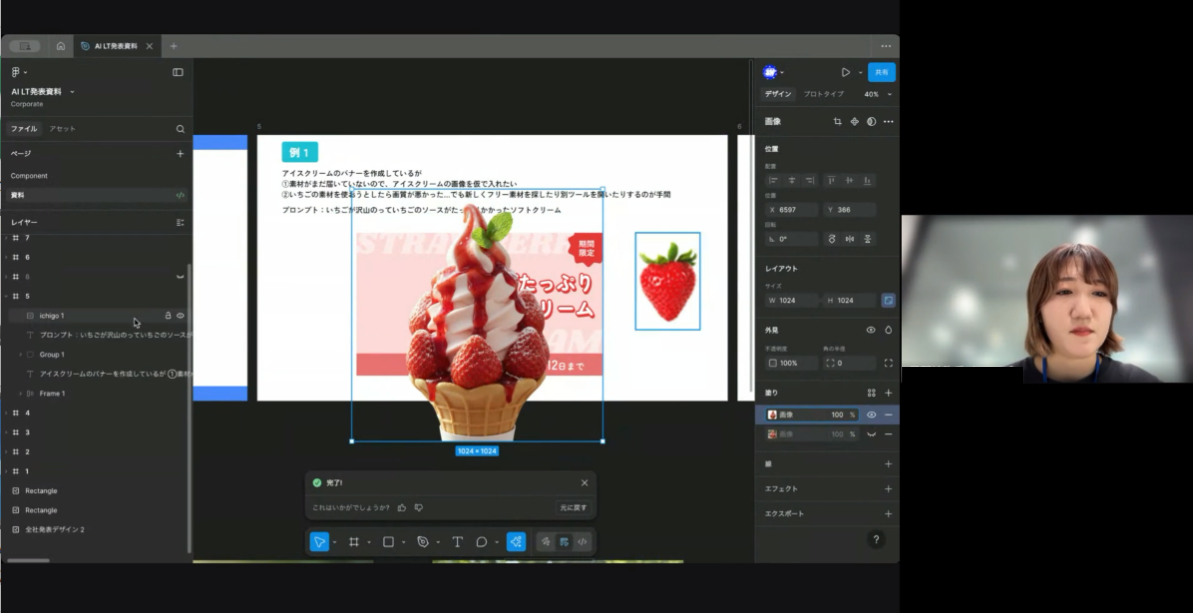Switch to the ファイル tab

click(24, 129)
